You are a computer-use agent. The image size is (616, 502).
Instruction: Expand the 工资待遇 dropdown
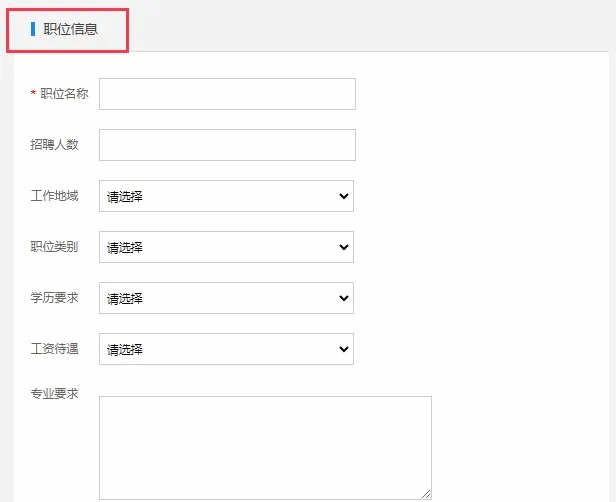point(226,349)
